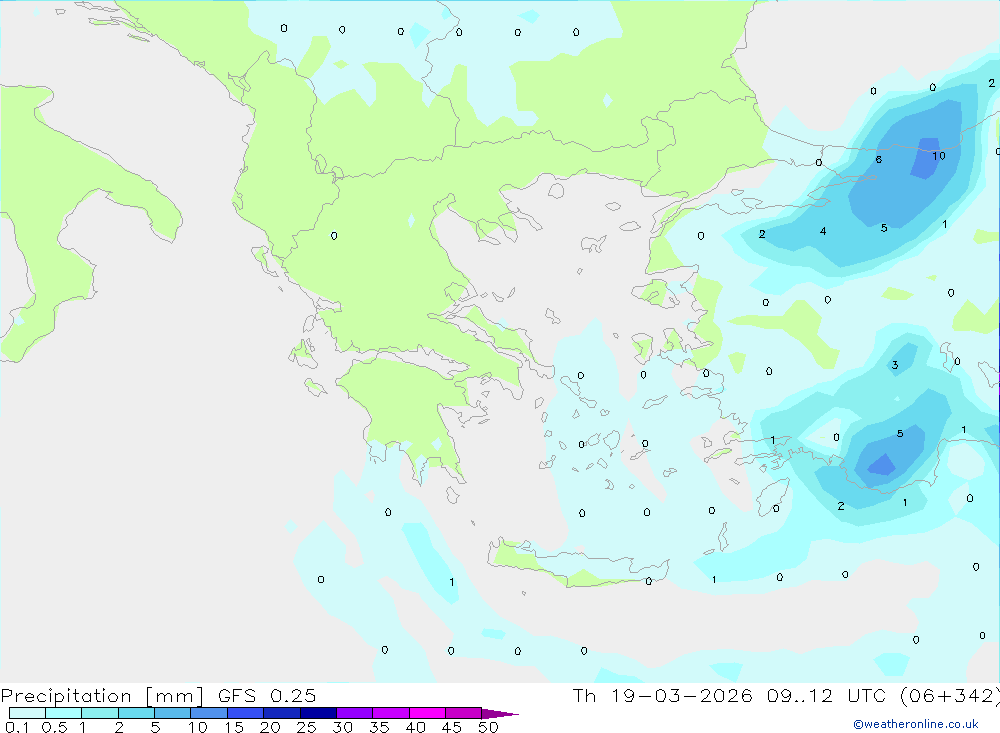Pick the magenta legend swatch between 40 and 45

[427, 713]
